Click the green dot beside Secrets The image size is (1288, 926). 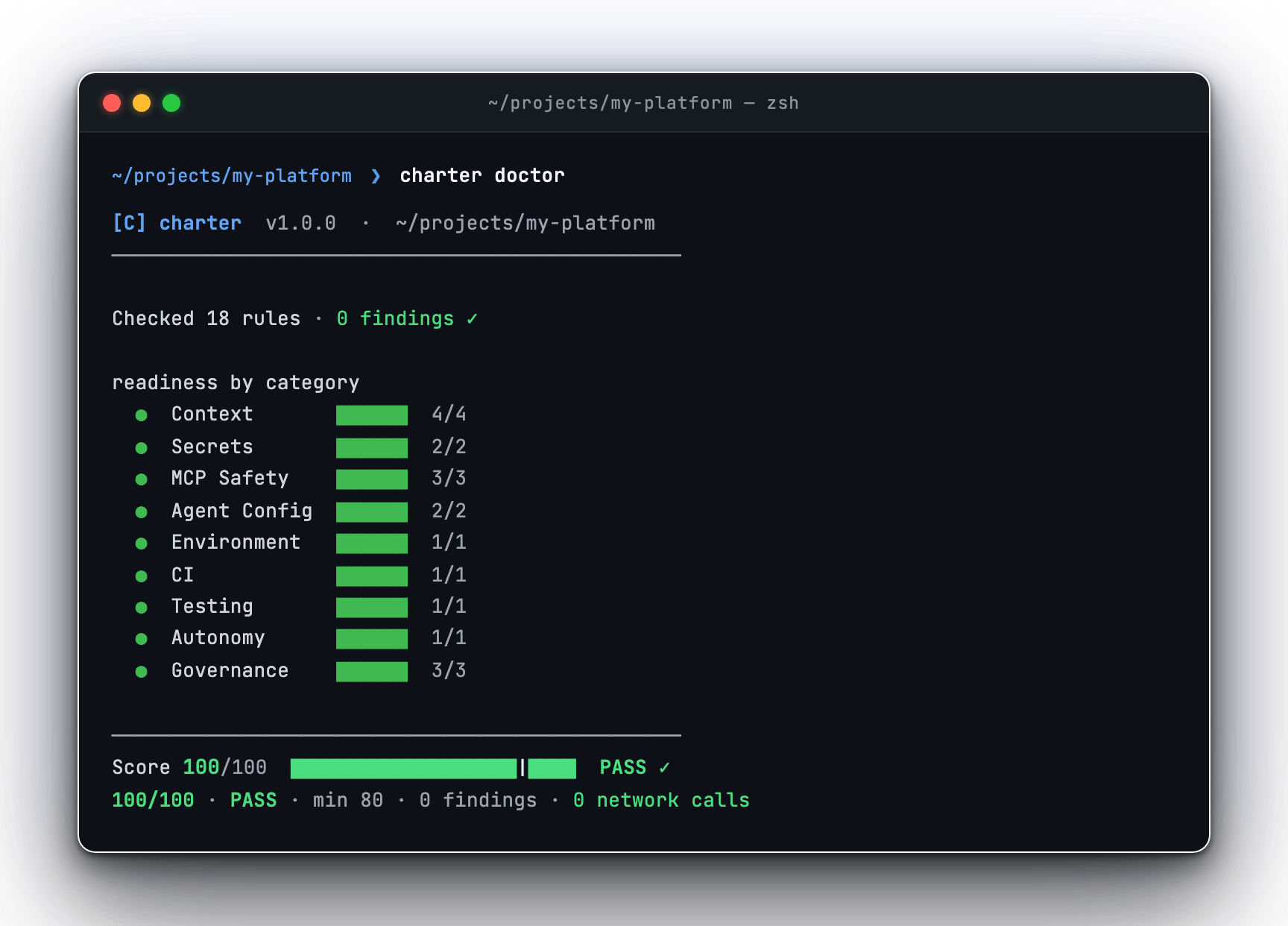pyautogui.click(x=141, y=448)
